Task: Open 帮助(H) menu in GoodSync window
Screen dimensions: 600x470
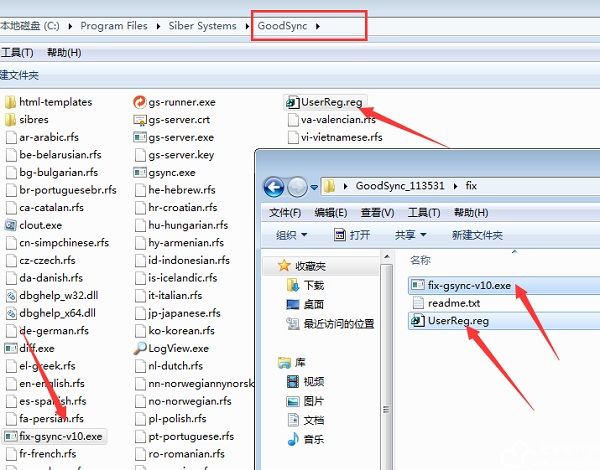Action: click(x=64, y=52)
